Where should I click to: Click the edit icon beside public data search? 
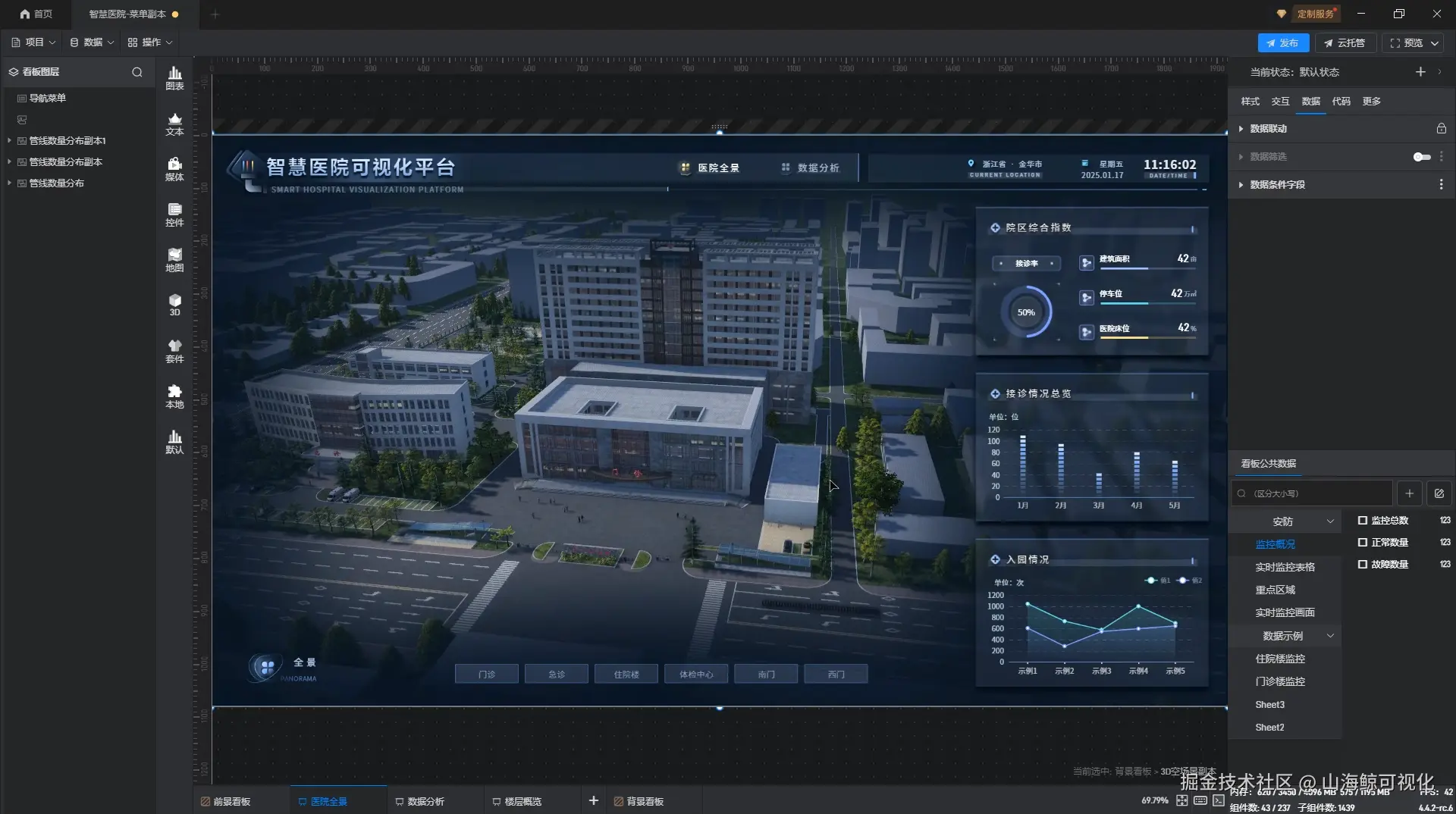pyautogui.click(x=1439, y=493)
